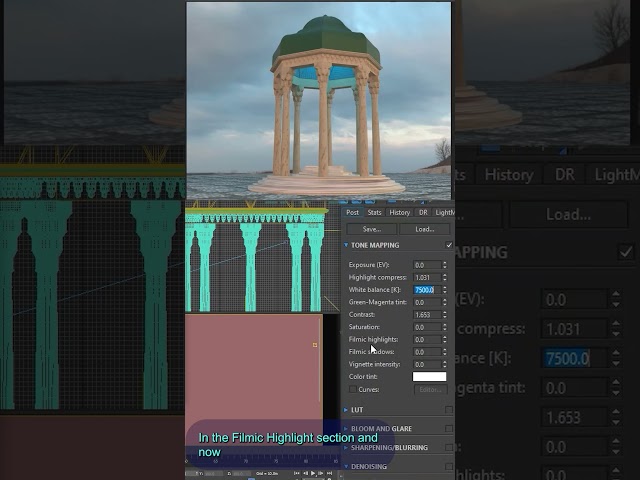The height and width of the screenshot is (480, 640).
Task: Toggle the Tone Mapping checkbox
Action: (449, 245)
